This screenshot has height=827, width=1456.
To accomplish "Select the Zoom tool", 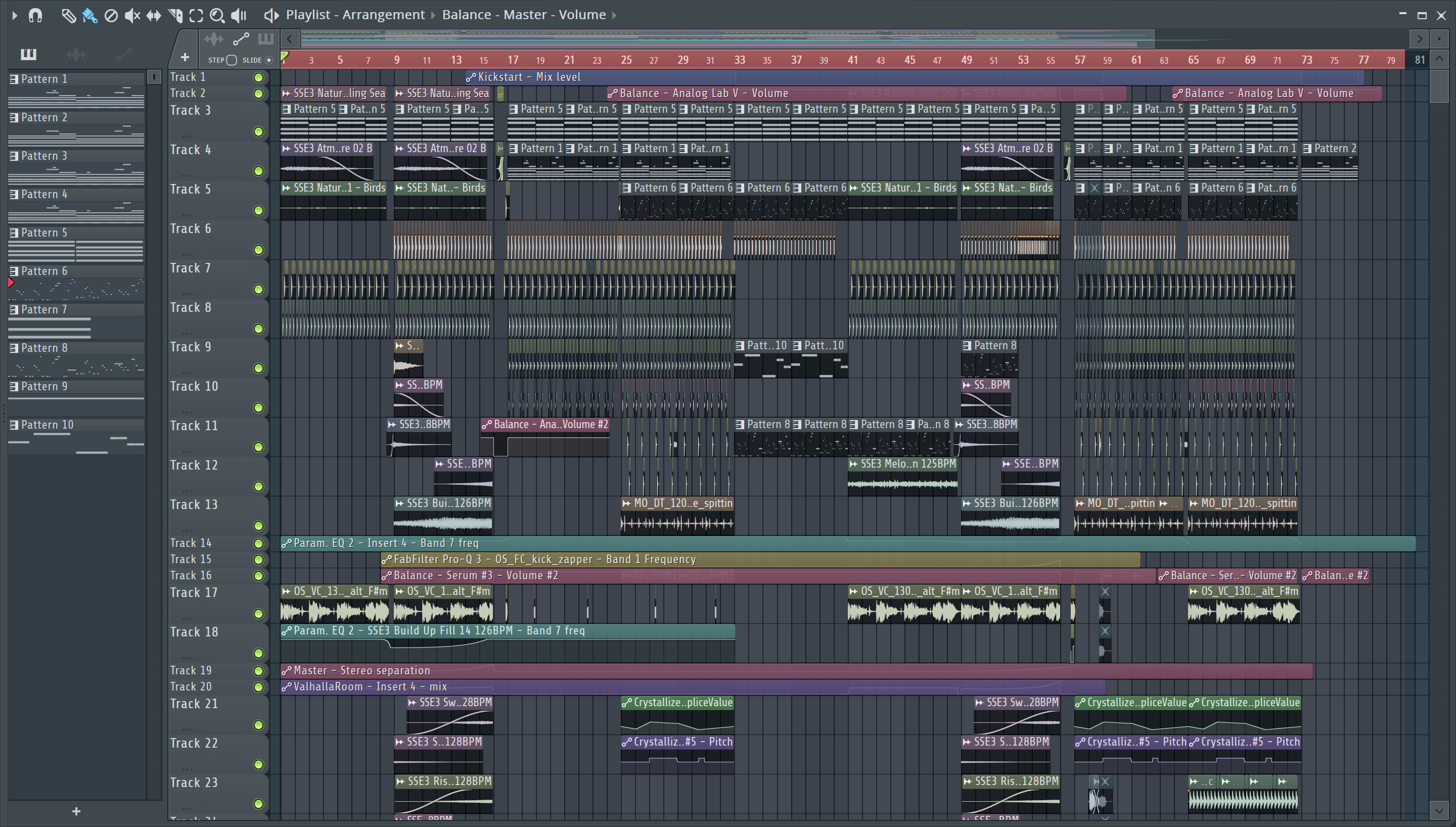I will pyautogui.click(x=217, y=15).
